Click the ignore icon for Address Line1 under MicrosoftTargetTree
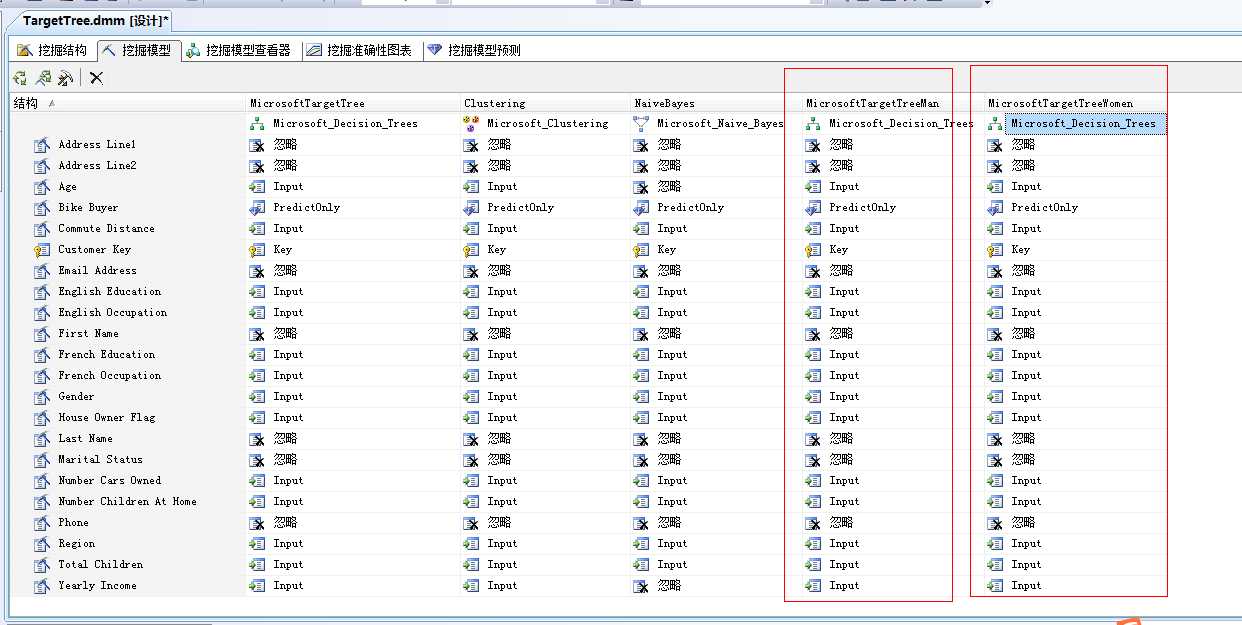 [x=257, y=145]
